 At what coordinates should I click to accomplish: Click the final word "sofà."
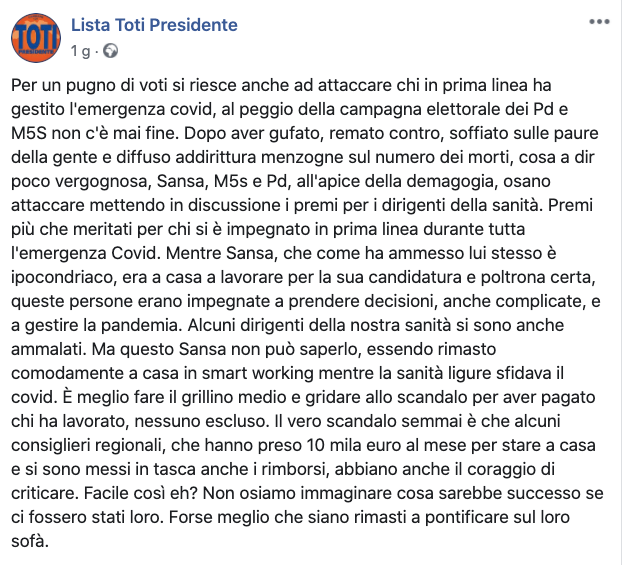[30, 542]
